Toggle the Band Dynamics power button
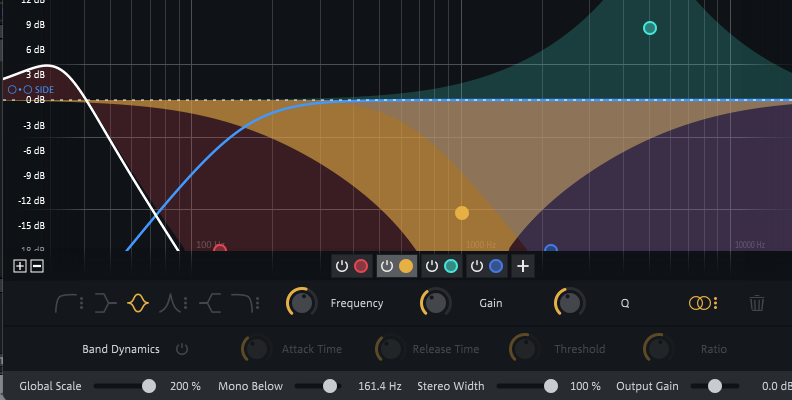Screen dimensions: 792x400 coord(182,349)
